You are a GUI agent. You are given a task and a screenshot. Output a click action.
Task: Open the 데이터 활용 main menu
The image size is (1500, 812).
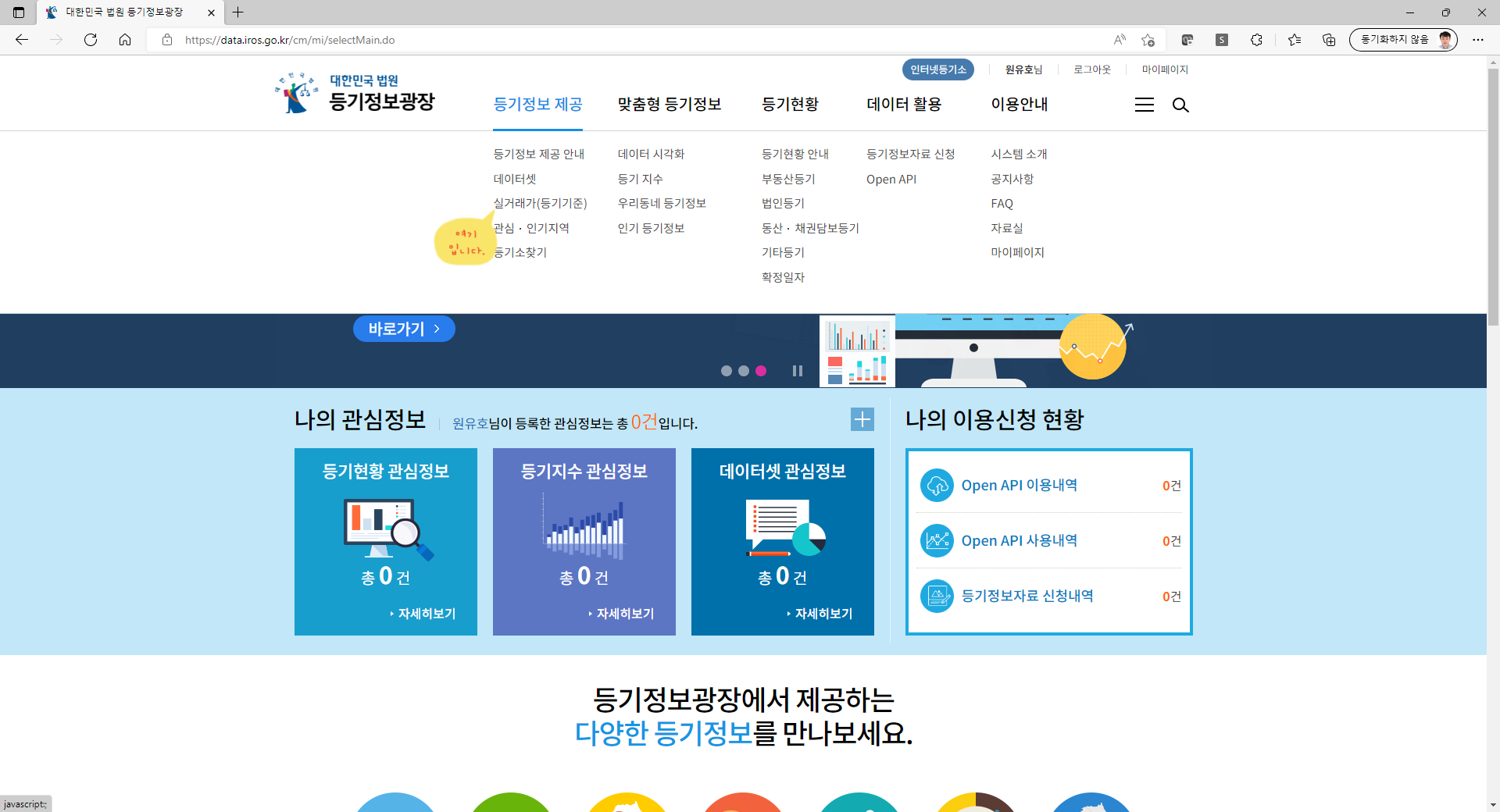pos(904,104)
